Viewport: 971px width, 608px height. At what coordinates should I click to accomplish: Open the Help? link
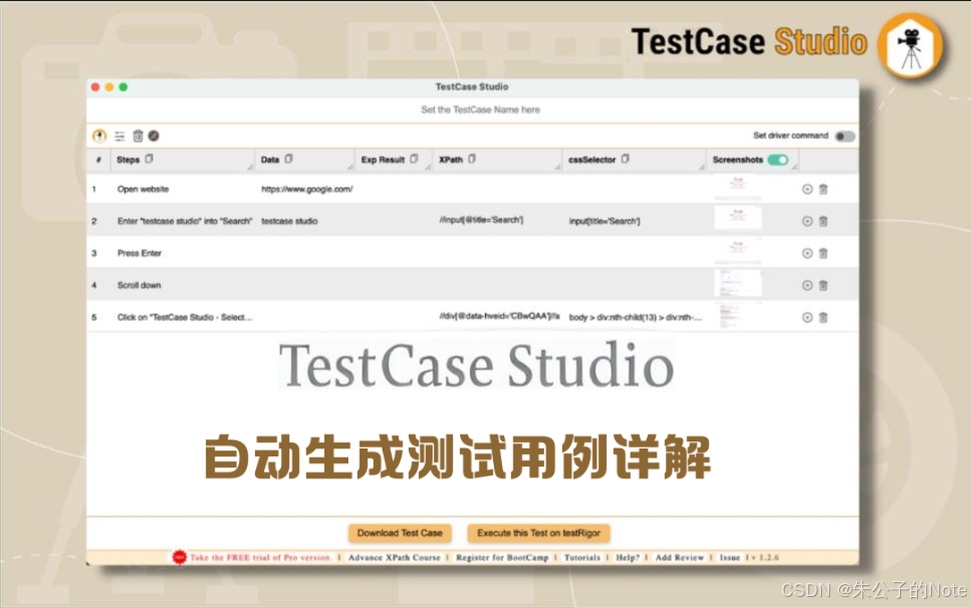point(627,557)
